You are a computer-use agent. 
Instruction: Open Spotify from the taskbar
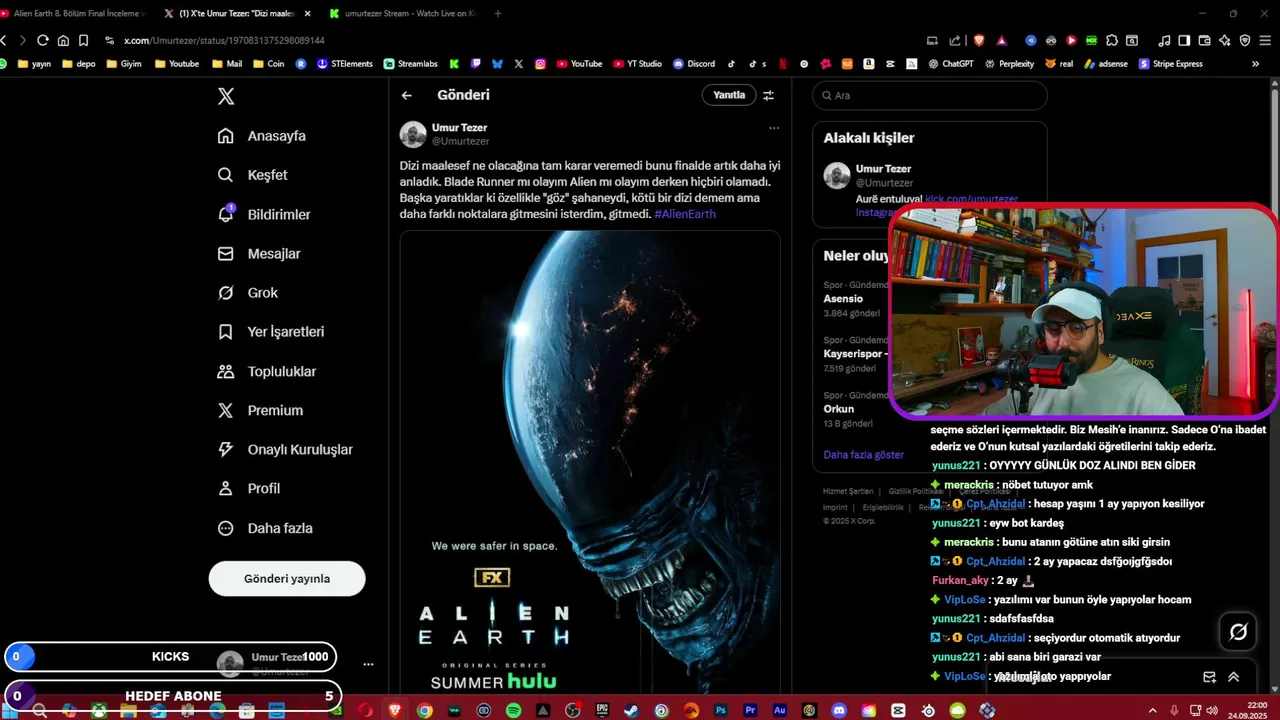coord(513,710)
